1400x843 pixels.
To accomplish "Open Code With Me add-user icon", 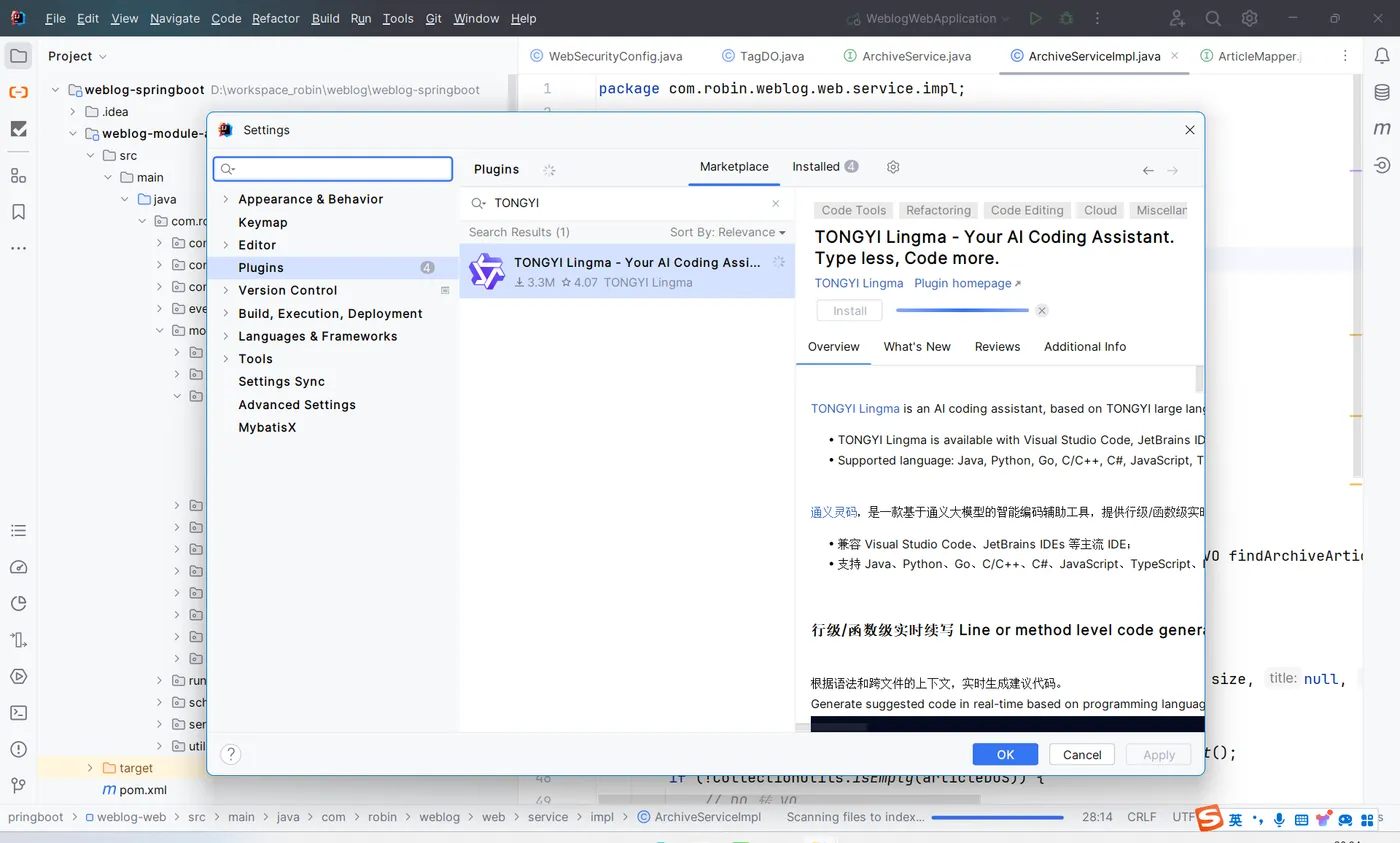I will (1177, 18).
